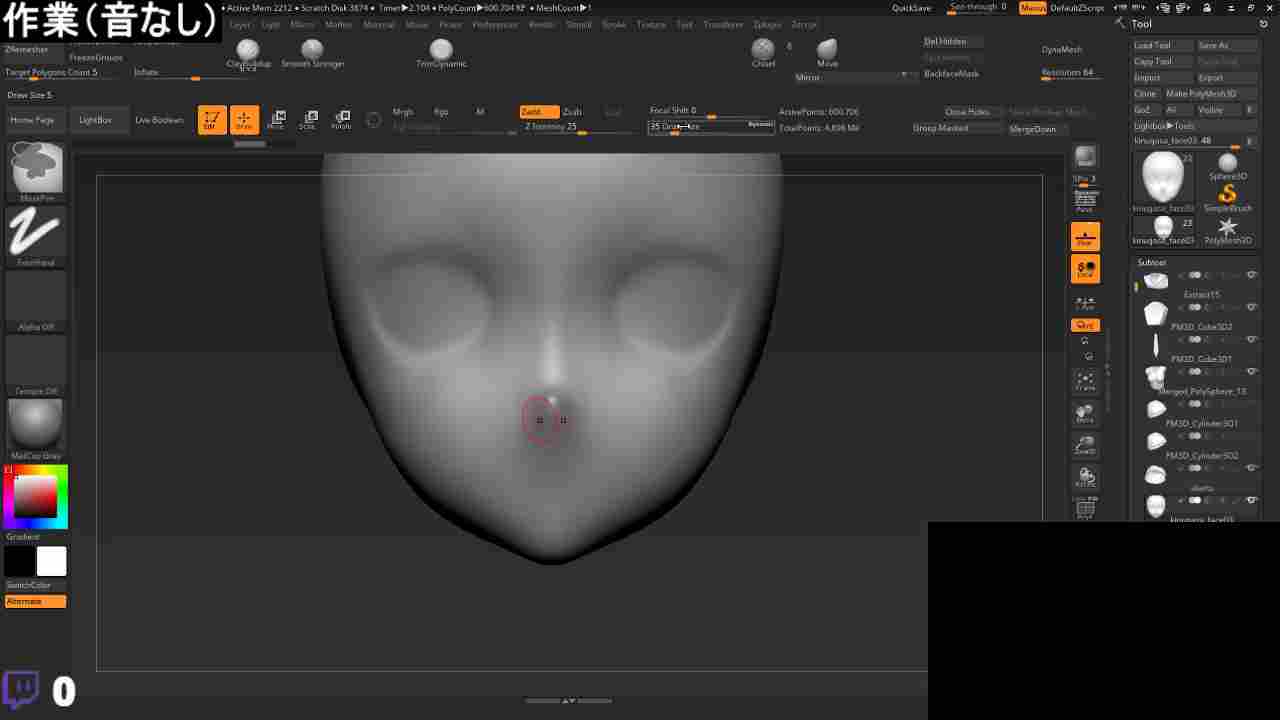Toggle visibility of PM3D_Cube3D2 subtool
Viewport: 1280px width, 720px height.
(x=1251, y=339)
